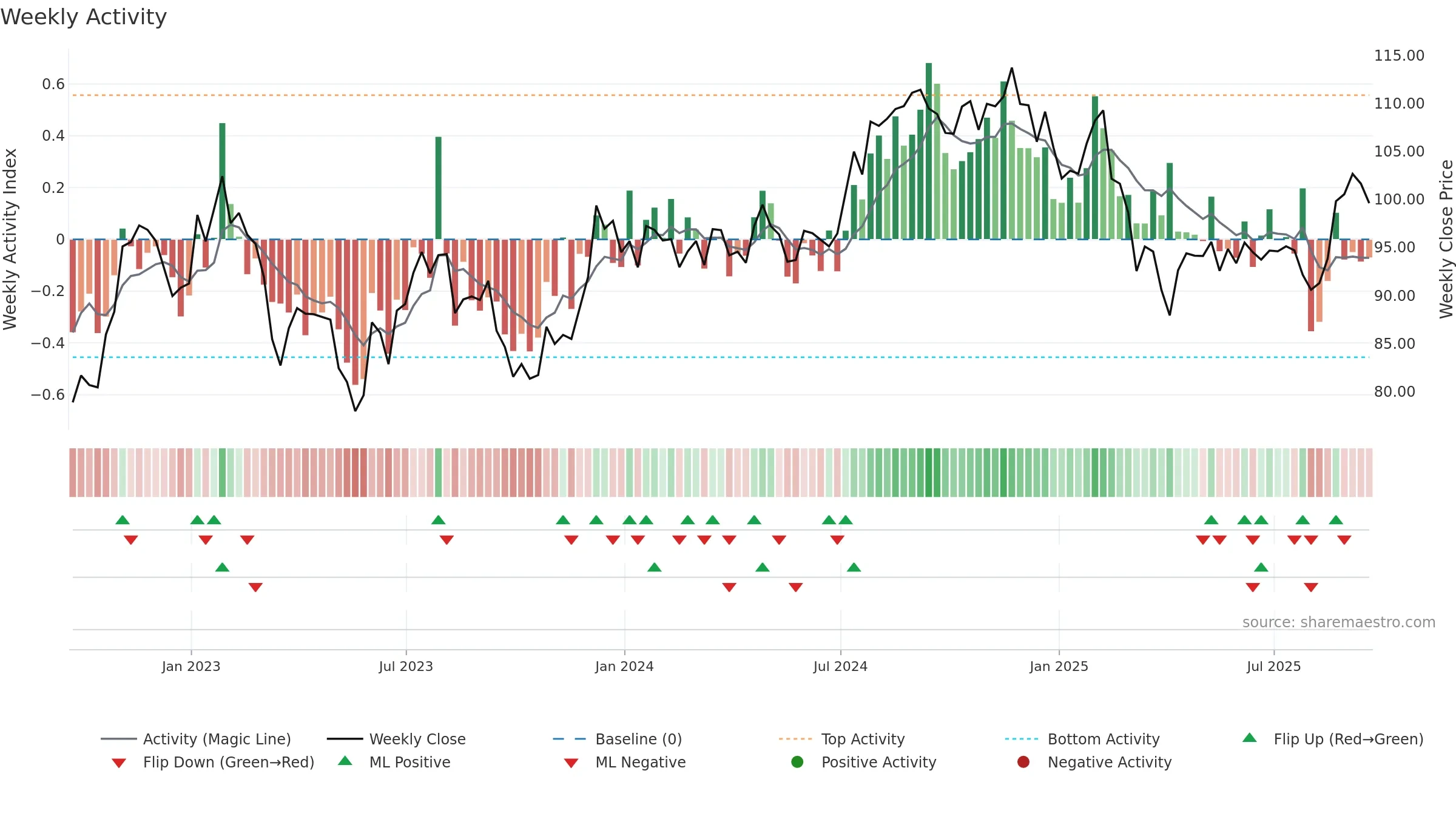Click the 100.00 price tick label
This screenshot has height=819, width=1456.
click(1399, 199)
